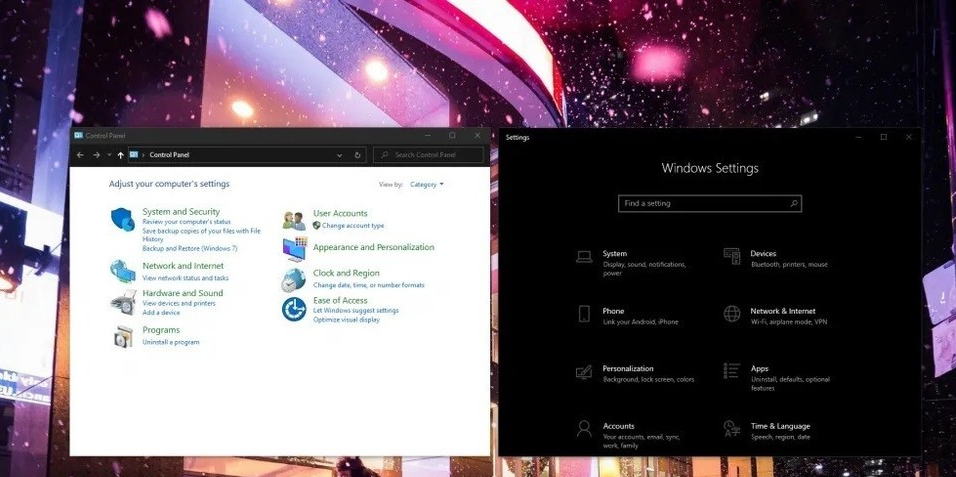Click the address bar chevron before Control Panel
956x477 pixels.
coord(144,155)
